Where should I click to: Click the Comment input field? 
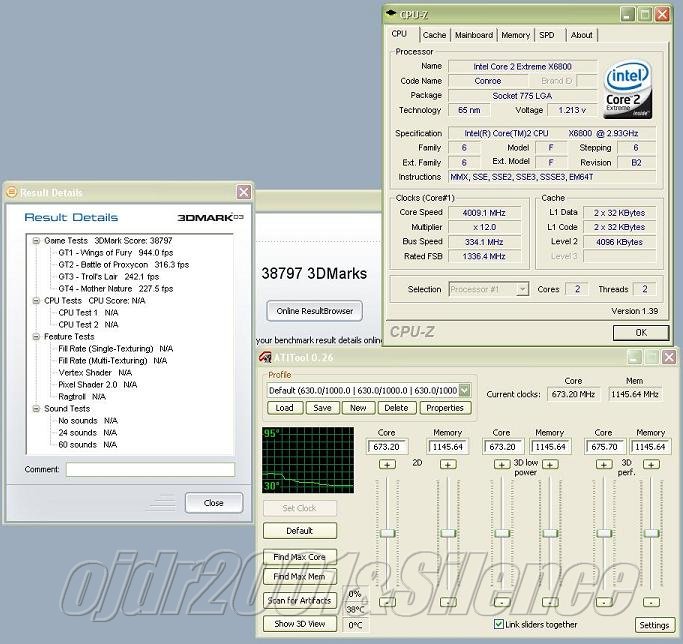tap(150, 469)
